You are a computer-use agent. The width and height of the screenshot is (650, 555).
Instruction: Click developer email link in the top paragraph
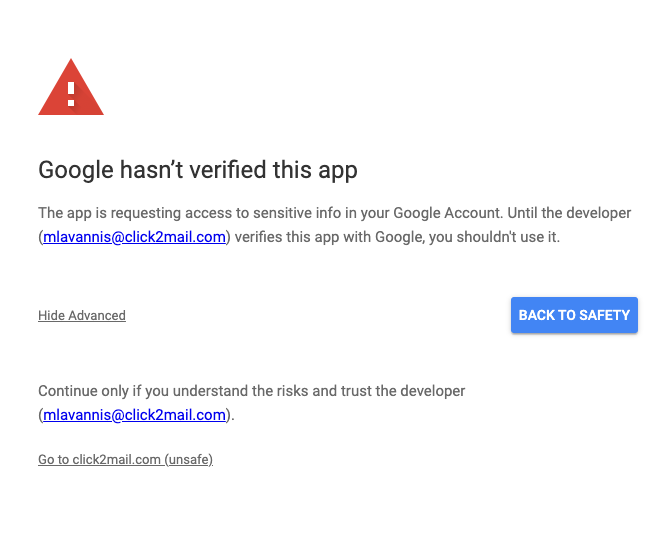click(134, 237)
